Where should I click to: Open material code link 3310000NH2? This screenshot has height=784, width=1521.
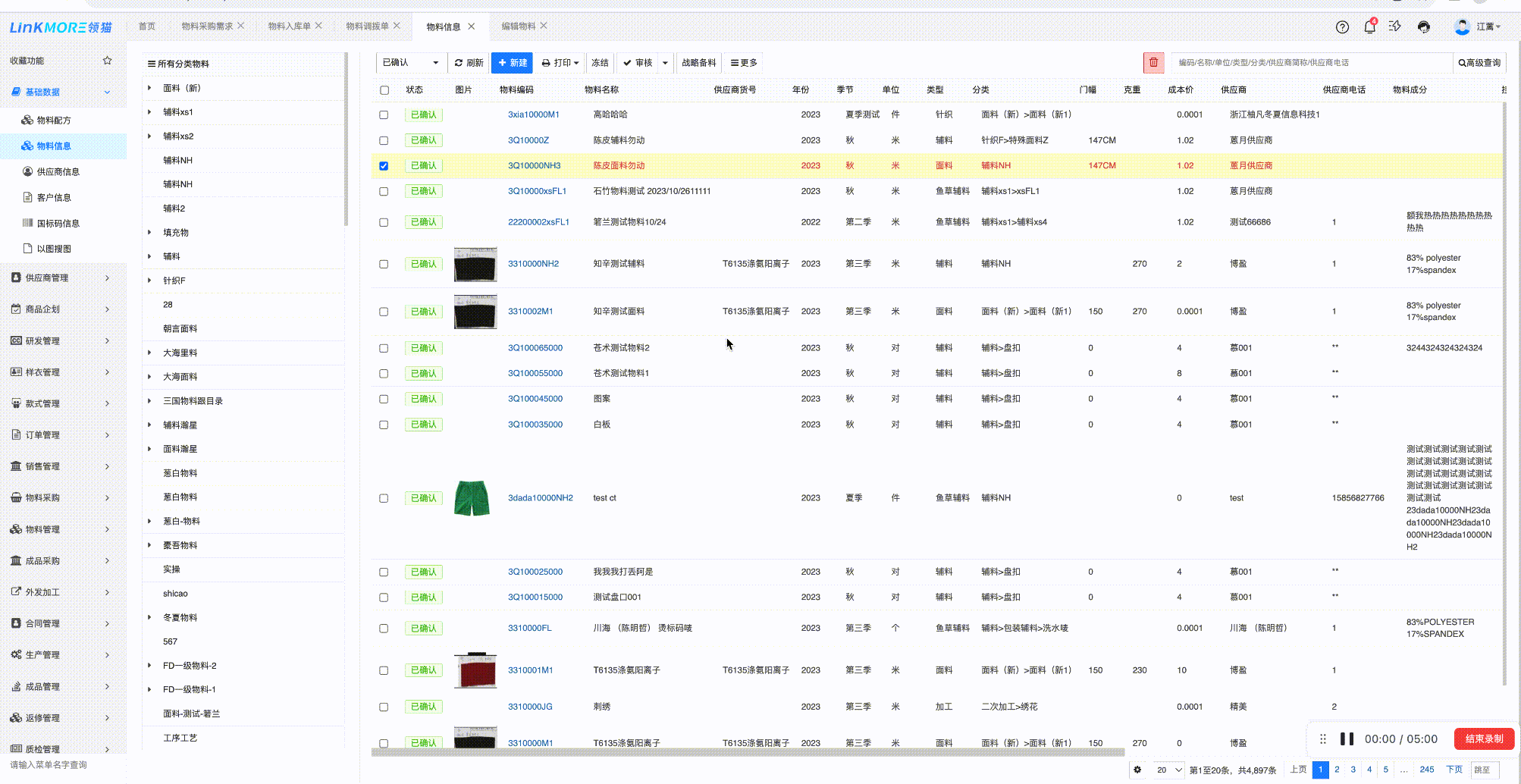[x=533, y=264]
